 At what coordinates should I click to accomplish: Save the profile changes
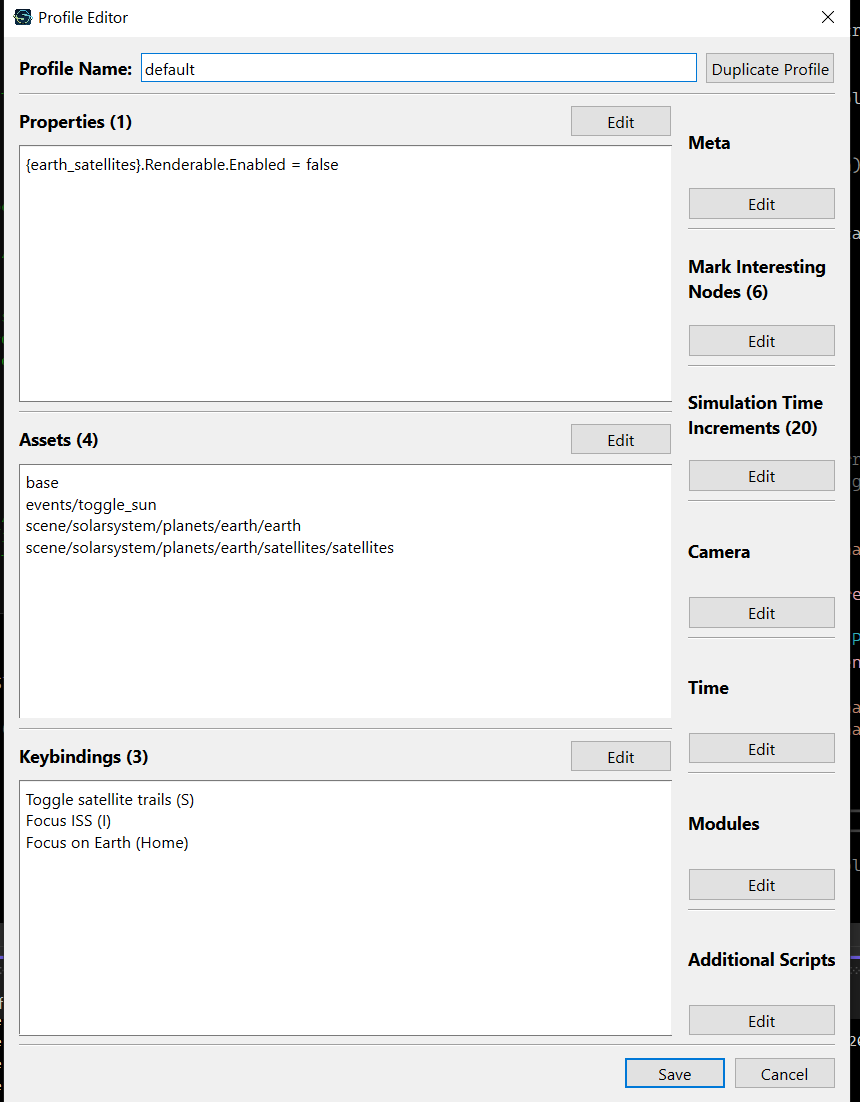[x=674, y=1072]
